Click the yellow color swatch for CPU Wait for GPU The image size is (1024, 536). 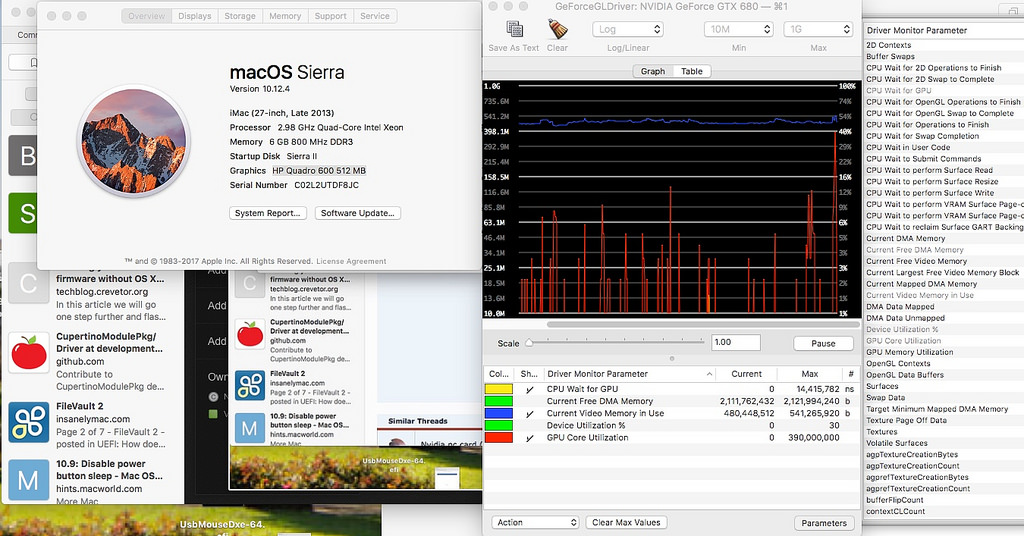pyautogui.click(x=499, y=389)
